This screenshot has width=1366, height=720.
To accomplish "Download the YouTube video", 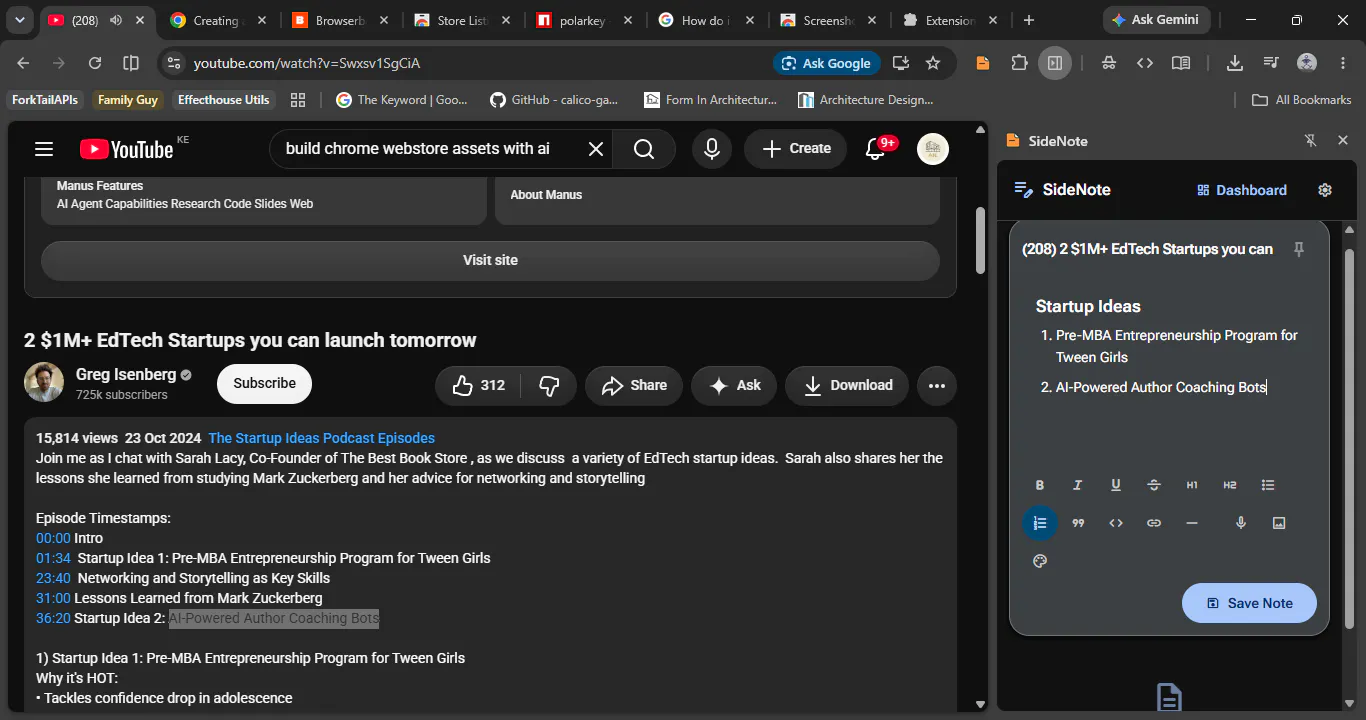I will [848, 385].
